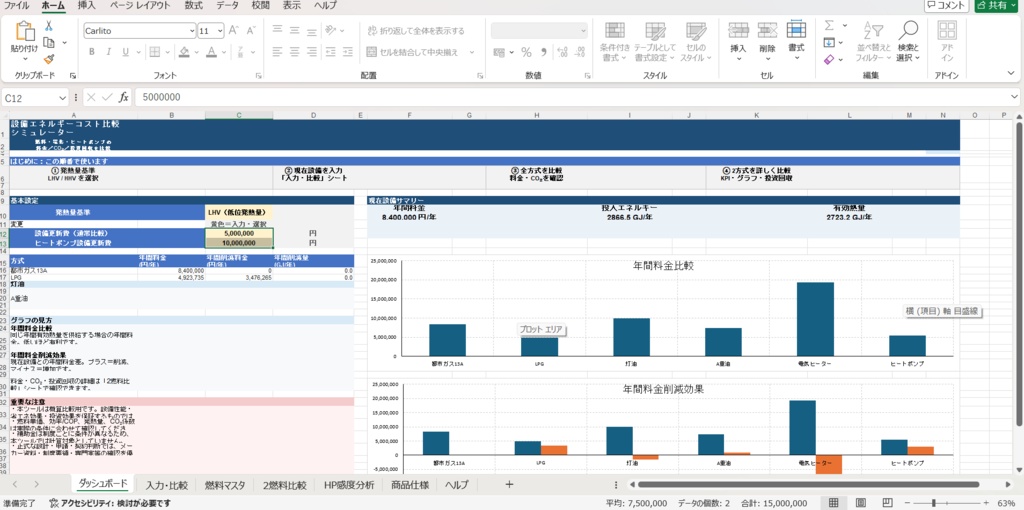This screenshot has height=510, width=1024.
Task: Apply font color using the A swatch
Action: pos(211,52)
